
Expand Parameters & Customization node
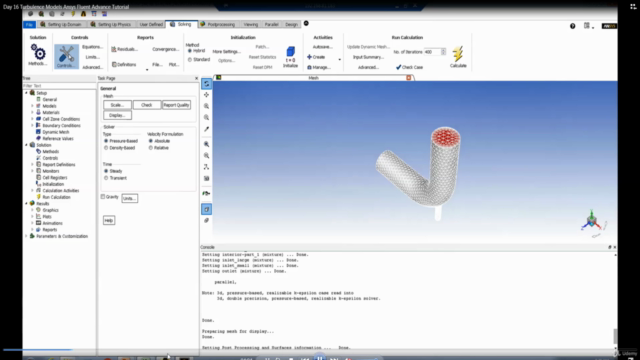click(x=27, y=236)
